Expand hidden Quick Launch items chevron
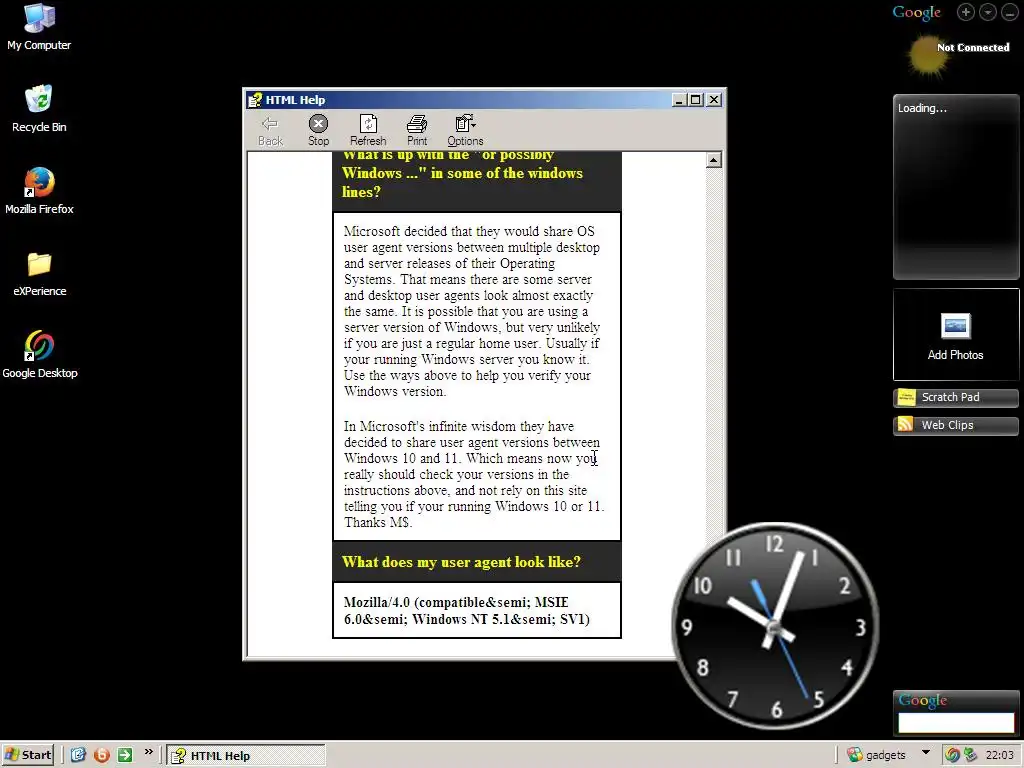 tap(148, 752)
